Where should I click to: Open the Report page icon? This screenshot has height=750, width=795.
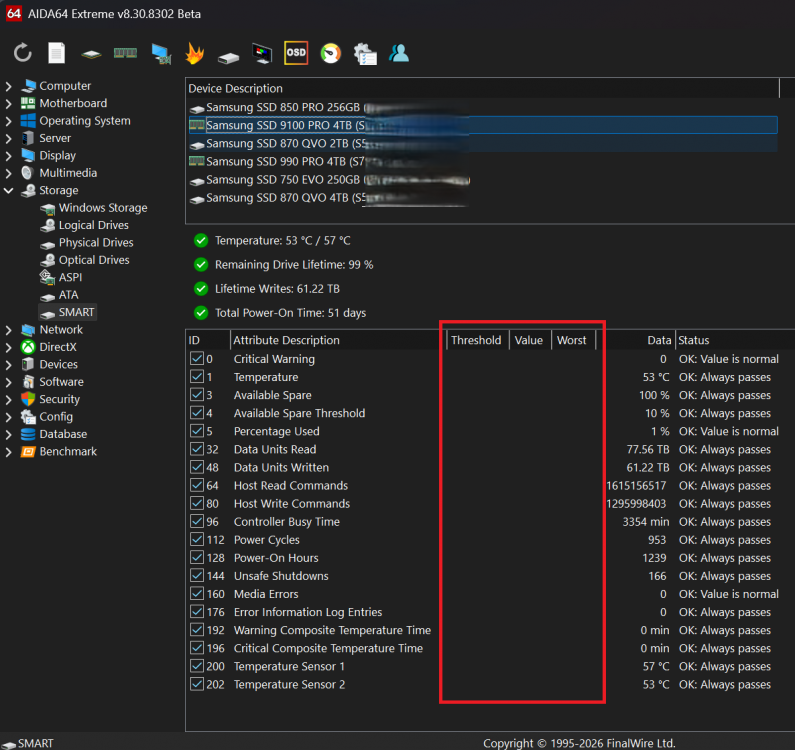56,53
